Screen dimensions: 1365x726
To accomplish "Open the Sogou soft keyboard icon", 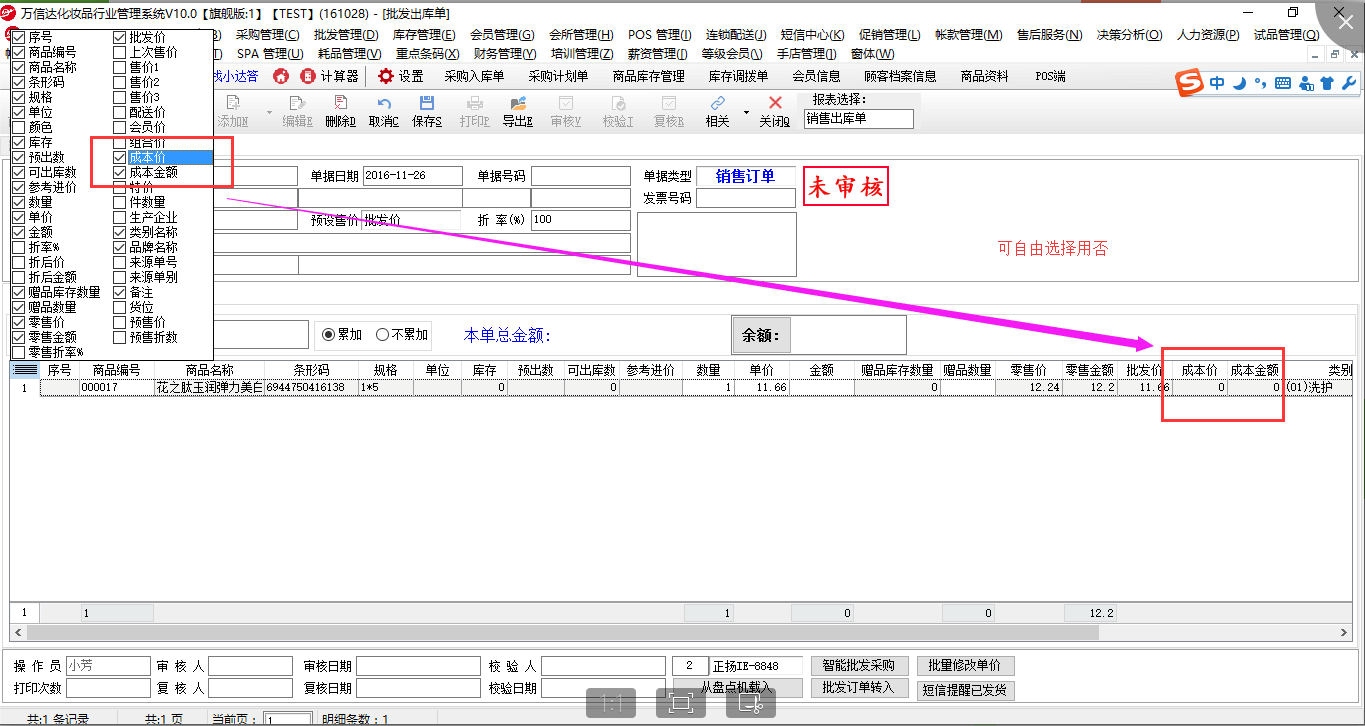I will [1283, 84].
